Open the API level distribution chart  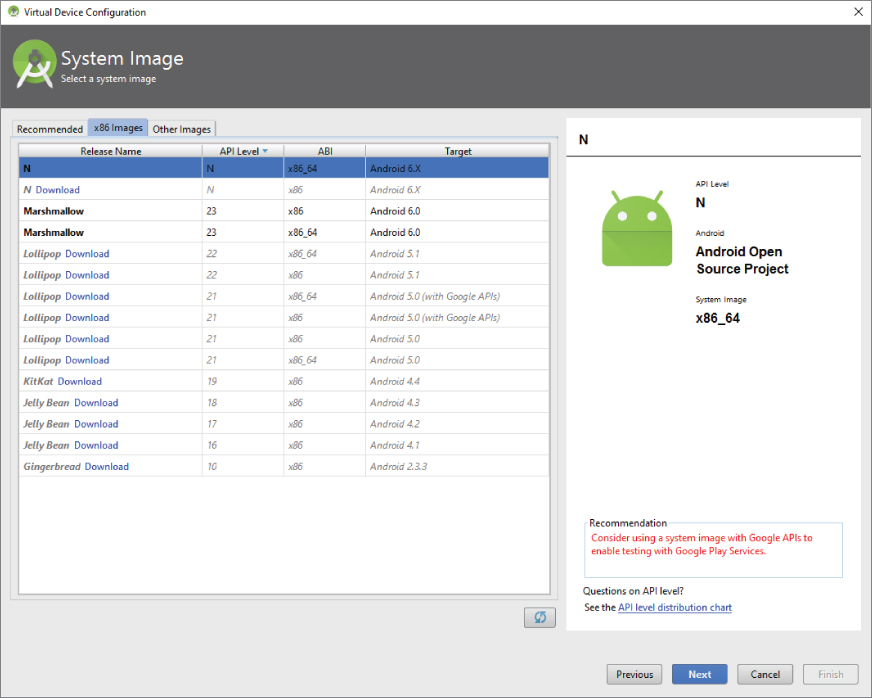click(674, 607)
